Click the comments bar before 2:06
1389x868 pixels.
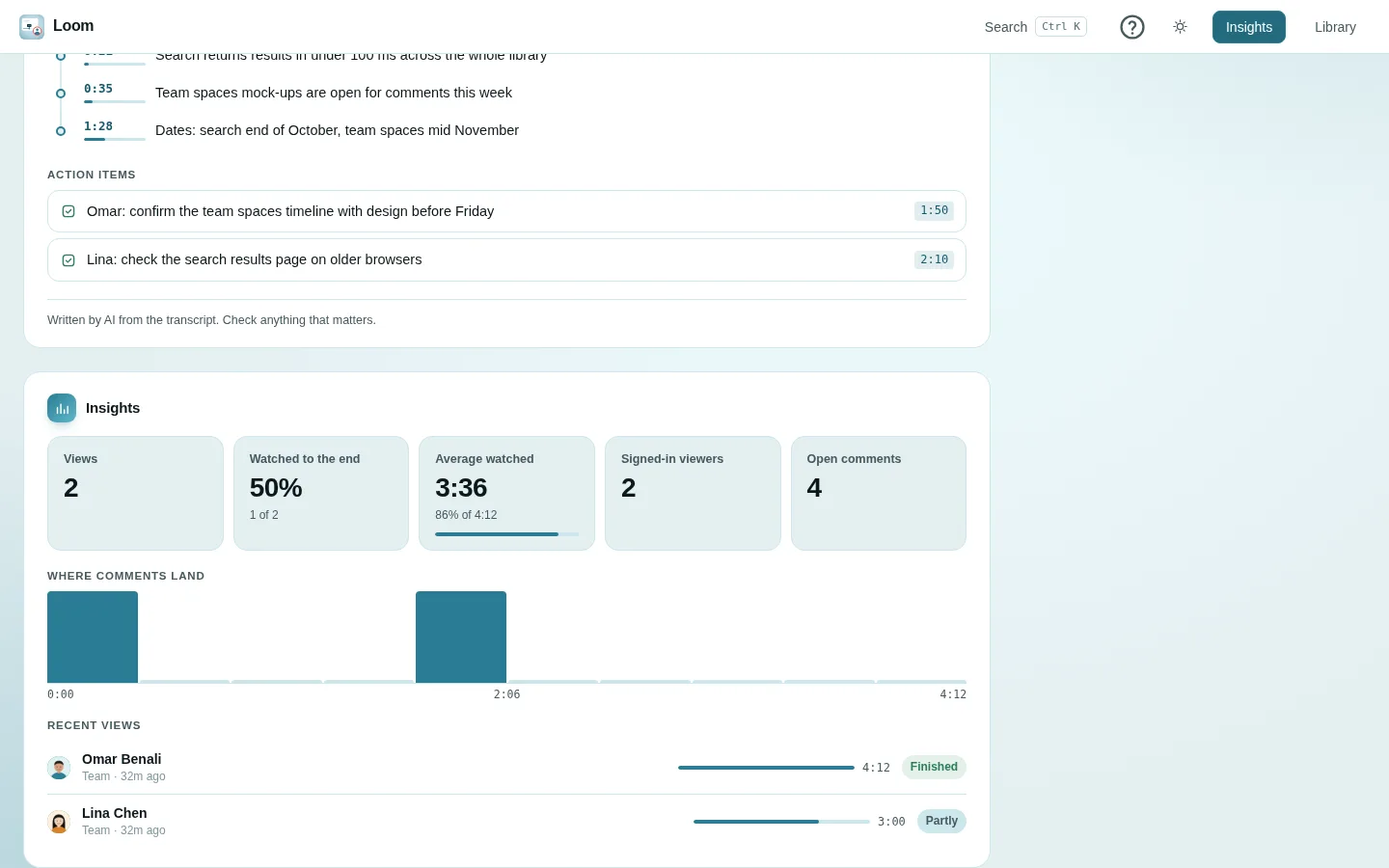pos(461,637)
